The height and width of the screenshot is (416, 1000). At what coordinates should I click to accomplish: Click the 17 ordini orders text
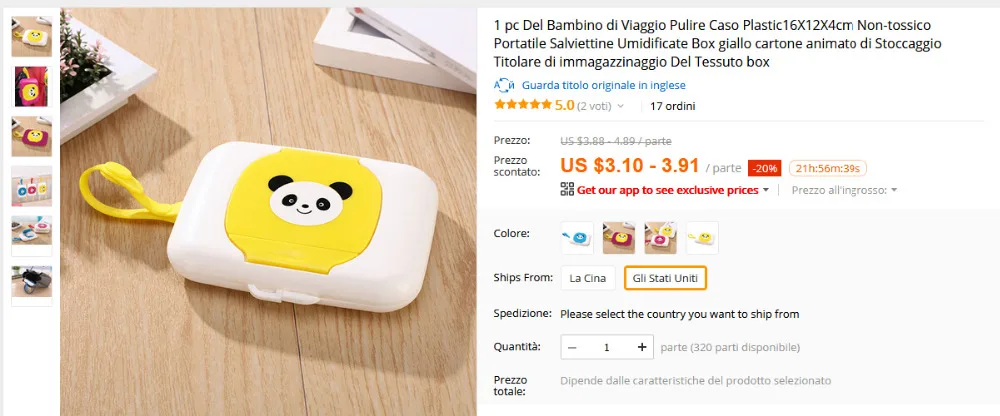point(672,107)
